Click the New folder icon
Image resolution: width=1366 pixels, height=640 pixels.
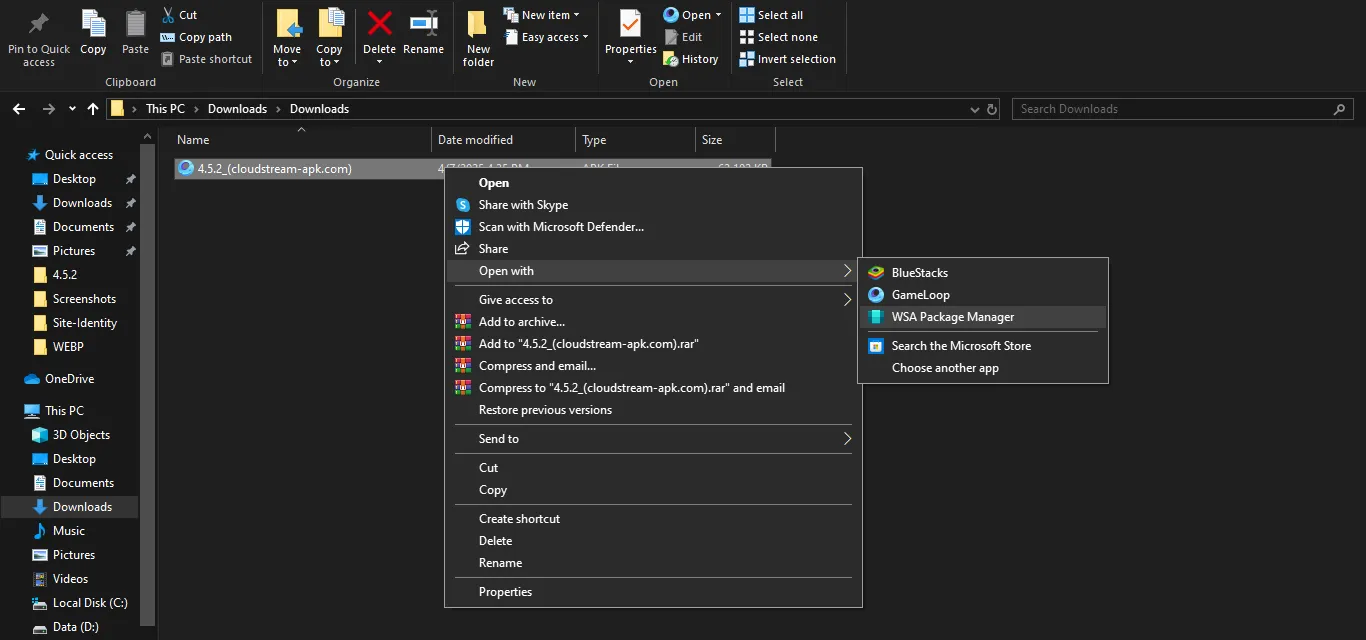point(478,24)
